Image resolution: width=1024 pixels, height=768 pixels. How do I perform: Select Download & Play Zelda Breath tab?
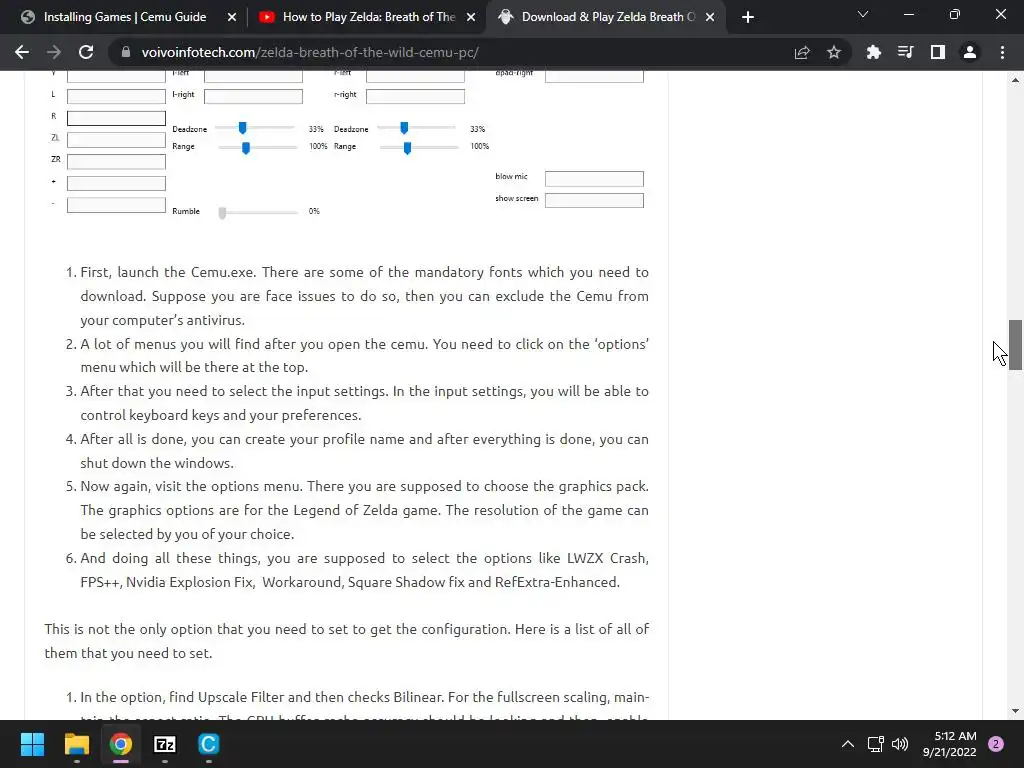click(x=607, y=17)
